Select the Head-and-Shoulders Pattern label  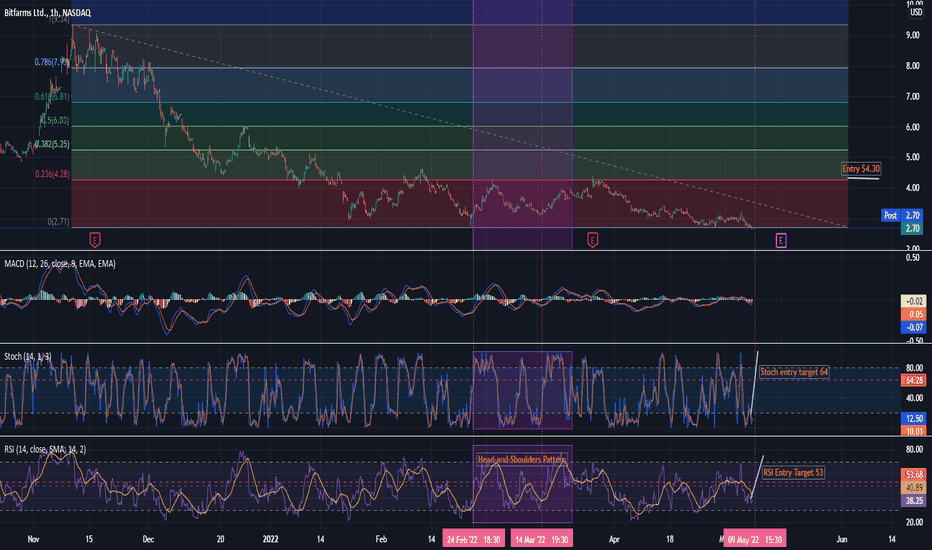pyautogui.click(x=522, y=460)
